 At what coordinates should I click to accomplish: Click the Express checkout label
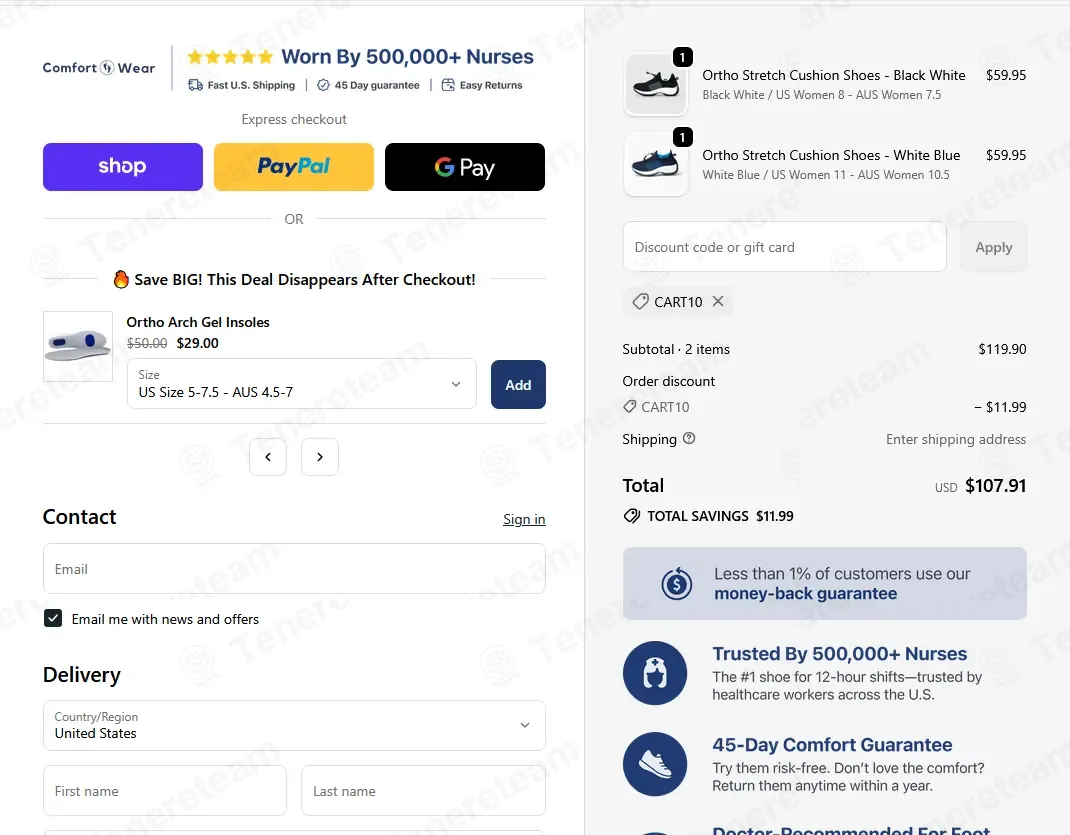click(x=294, y=119)
